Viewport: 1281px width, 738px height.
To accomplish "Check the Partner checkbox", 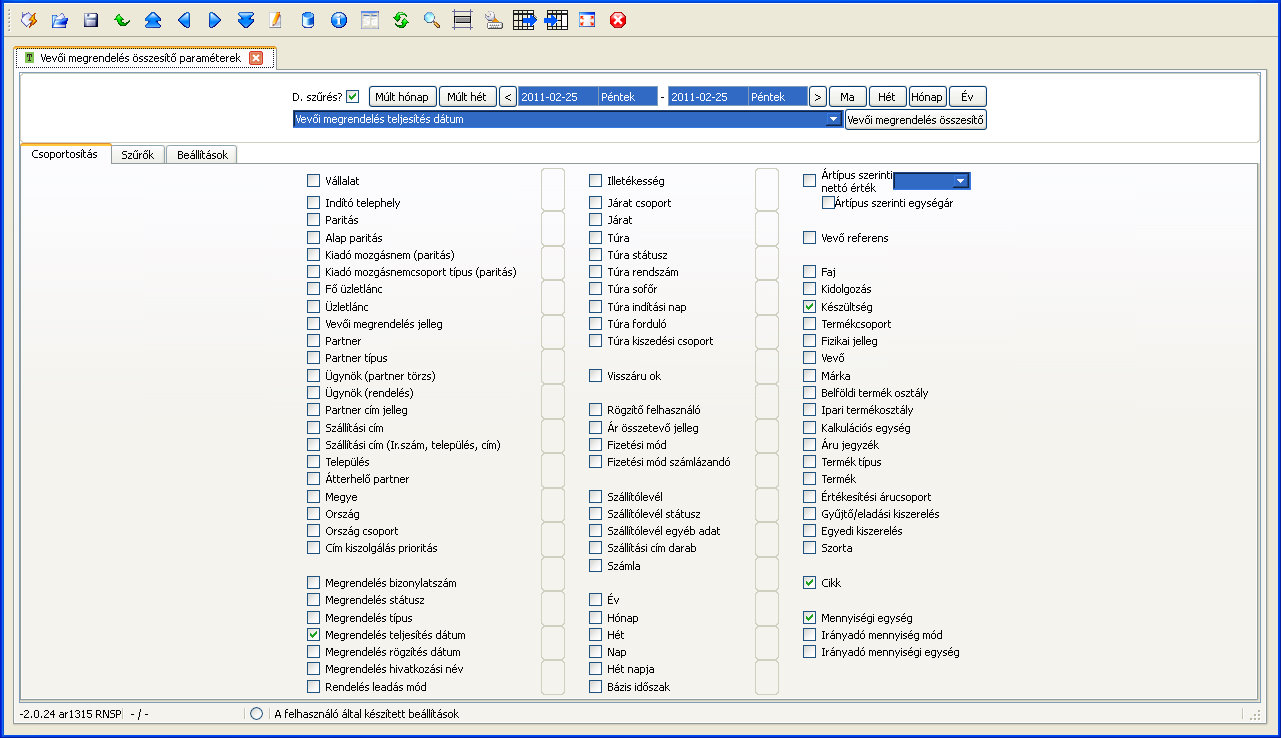I will point(314,341).
